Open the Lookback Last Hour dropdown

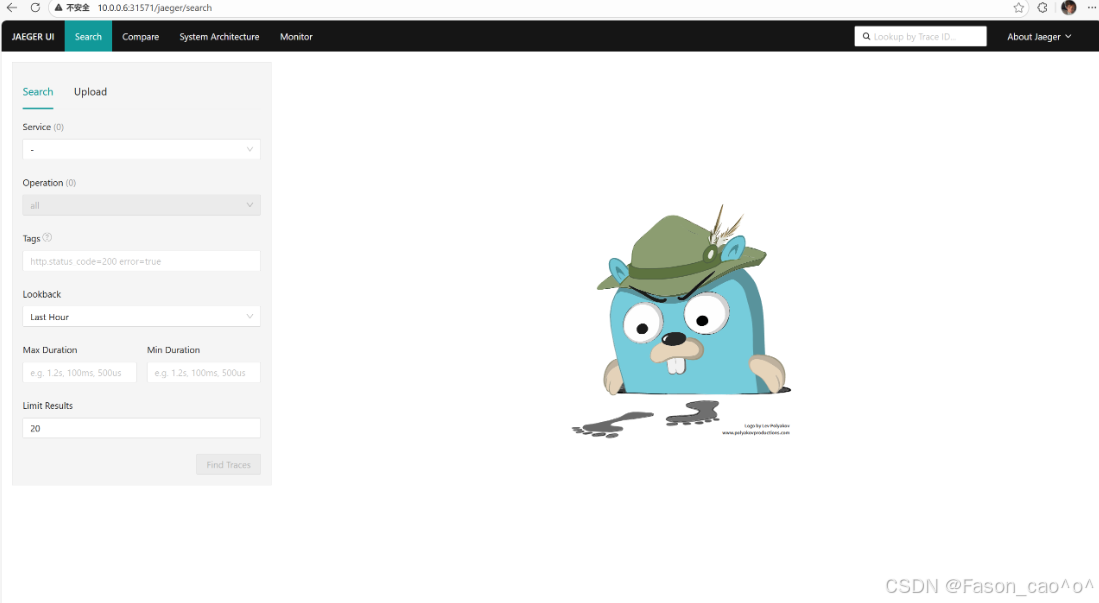click(x=142, y=316)
